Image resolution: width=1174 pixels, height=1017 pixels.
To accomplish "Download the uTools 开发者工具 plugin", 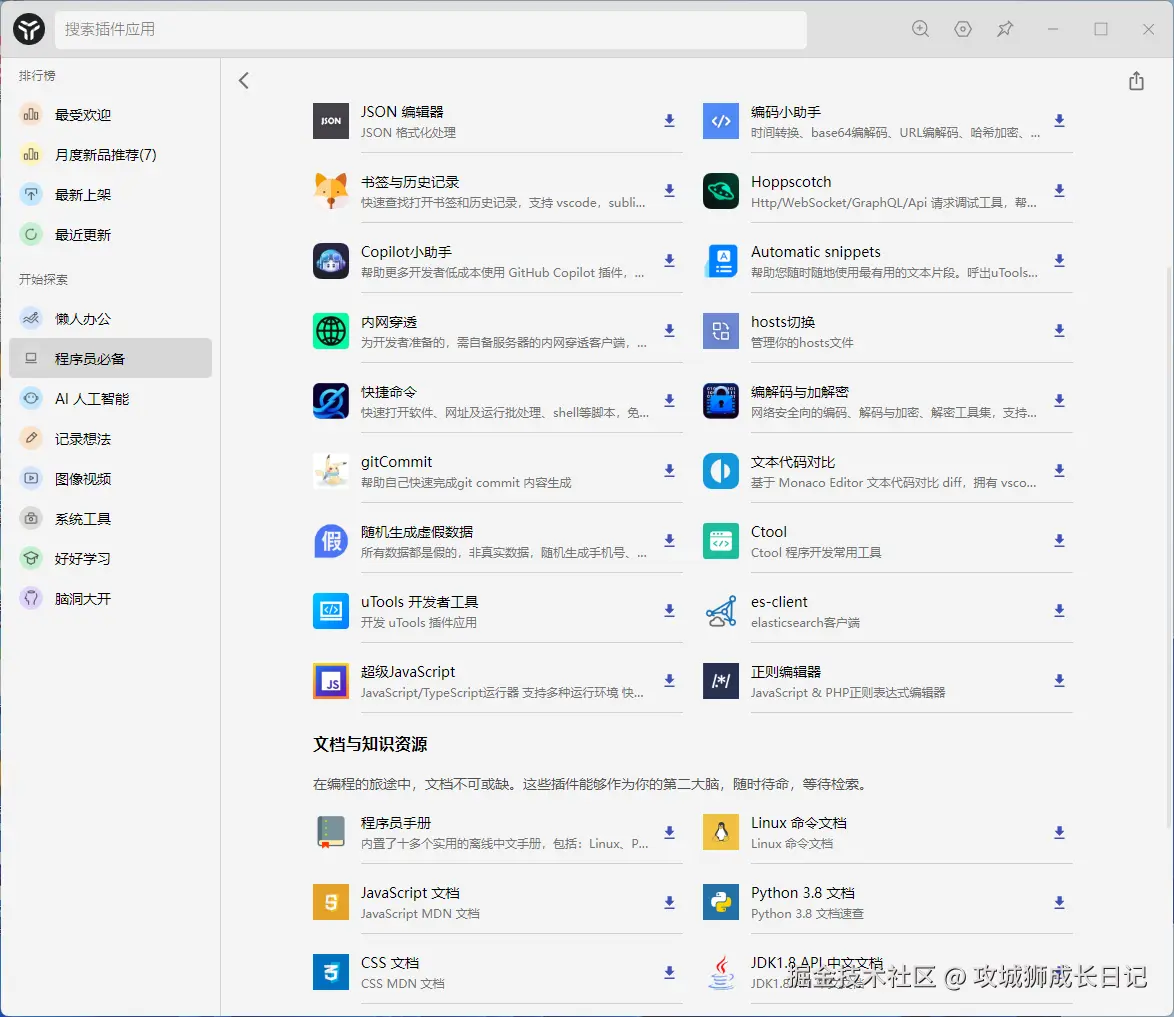I will click(669, 610).
